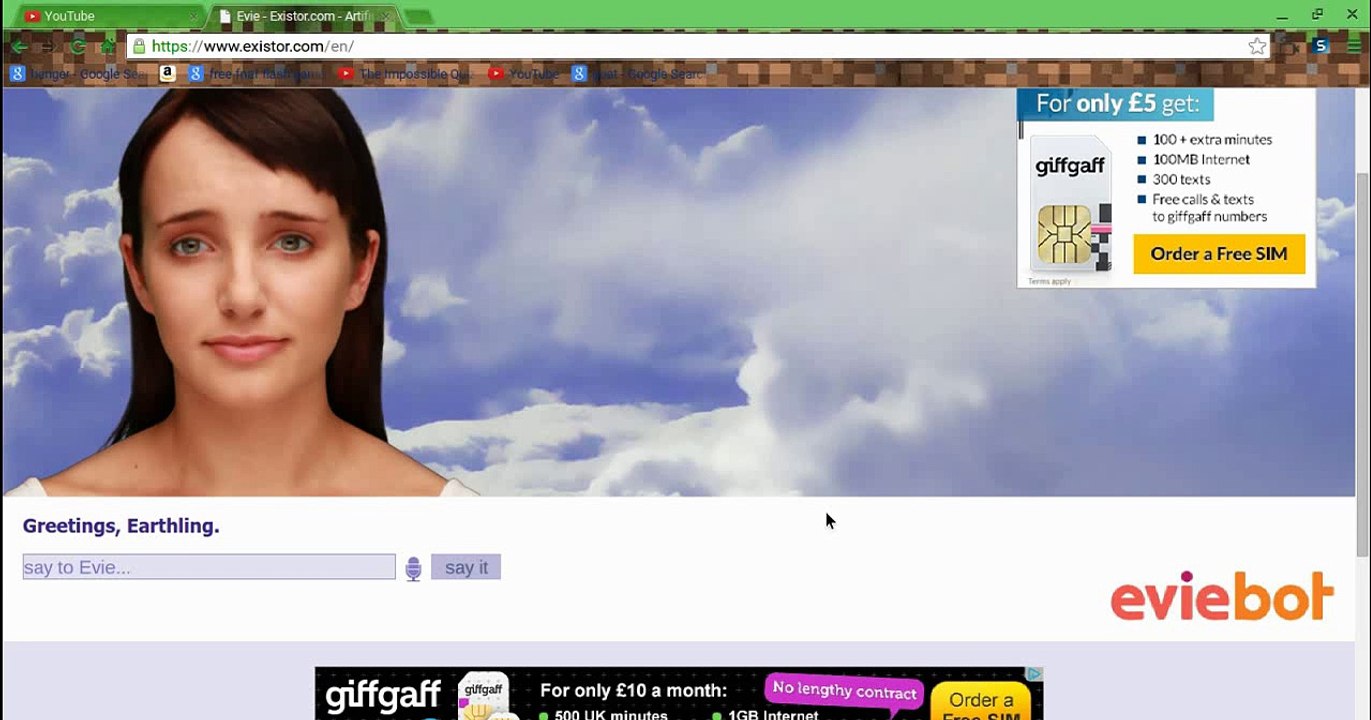Open 'The Impossible Quiz' bookmark
Viewport: 1371px width, 720px height.
[406, 73]
